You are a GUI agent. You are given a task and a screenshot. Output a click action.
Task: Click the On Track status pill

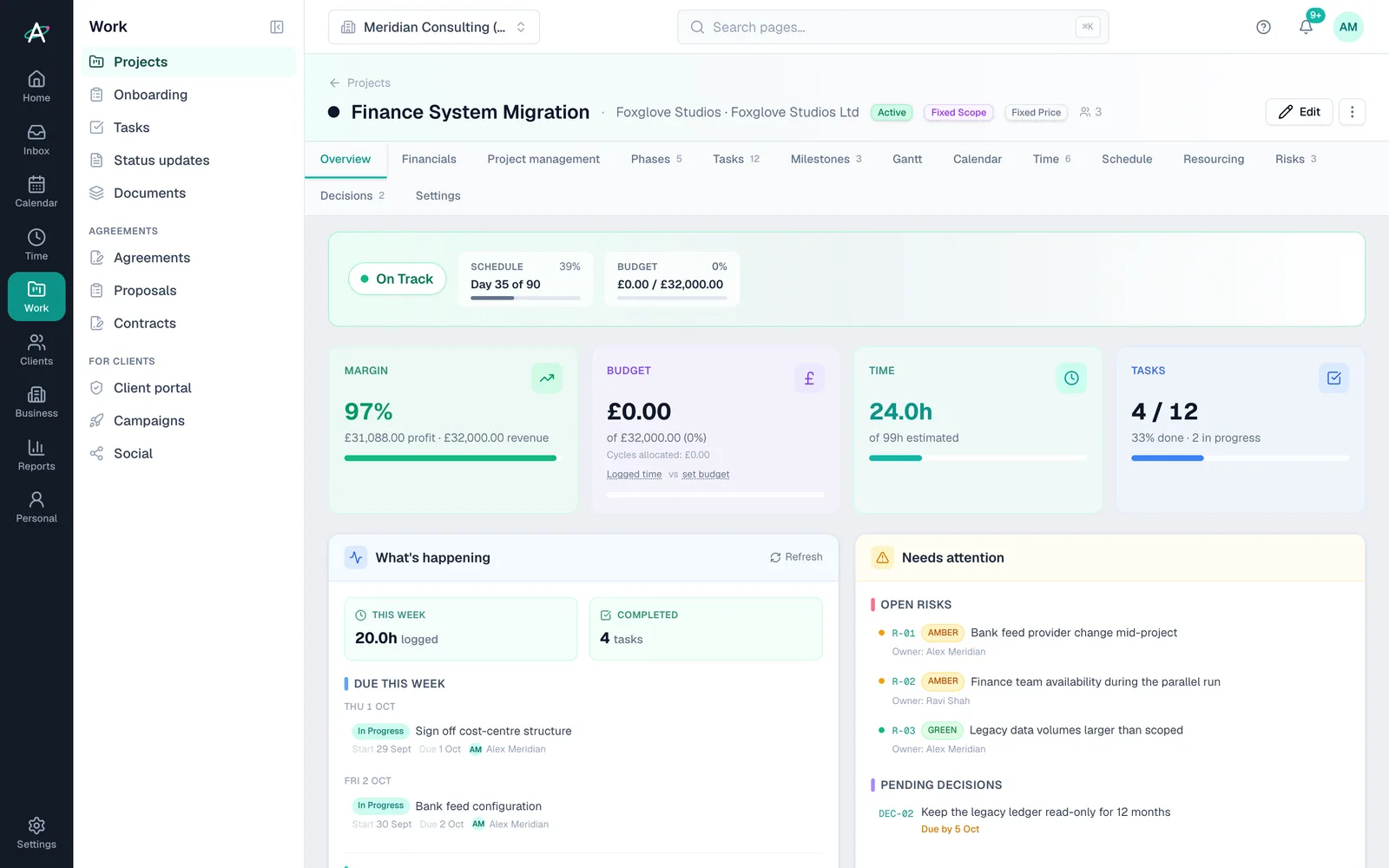pos(397,279)
